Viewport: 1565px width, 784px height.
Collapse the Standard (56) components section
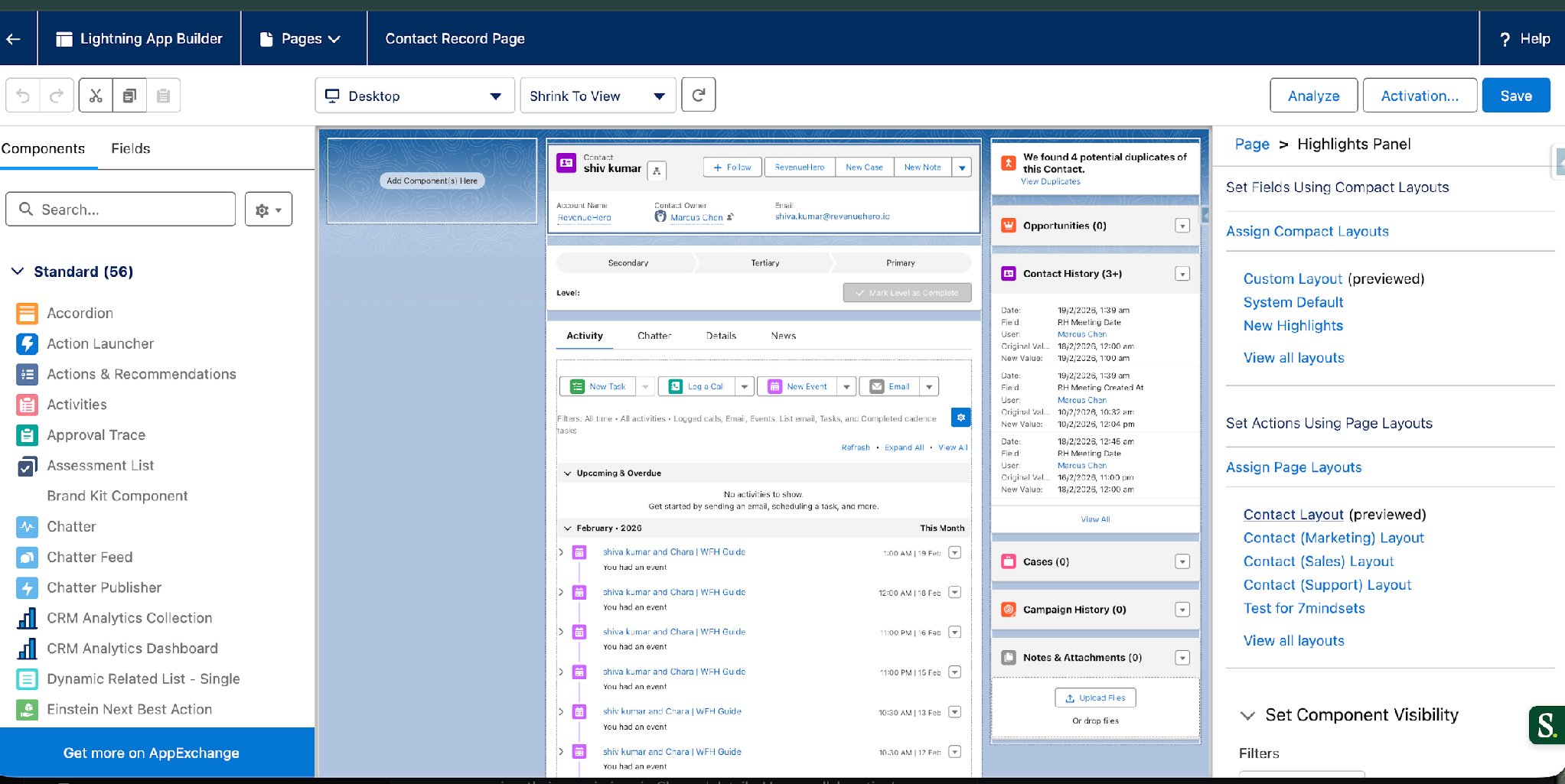[18, 272]
